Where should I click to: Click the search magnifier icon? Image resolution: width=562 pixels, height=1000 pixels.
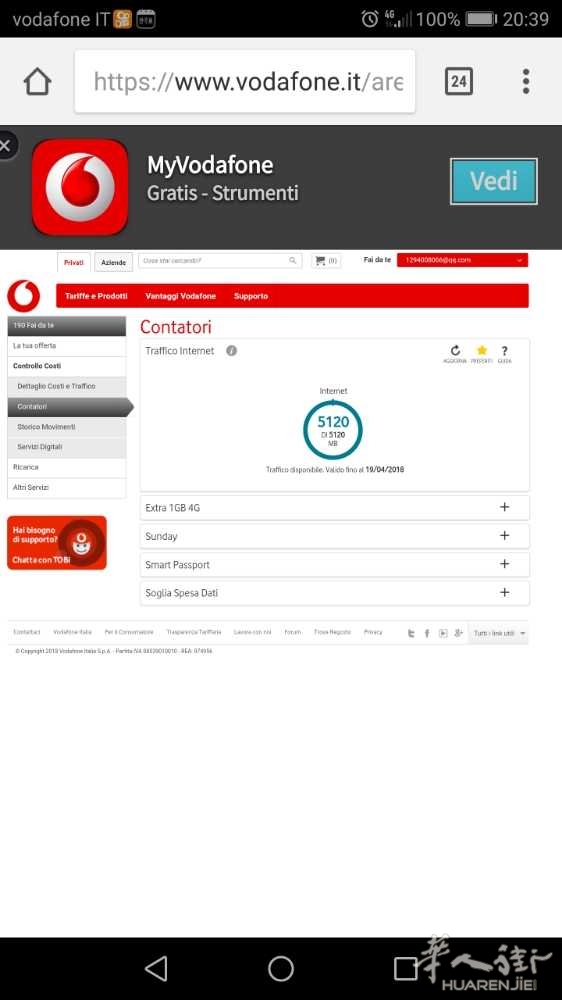(293, 261)
